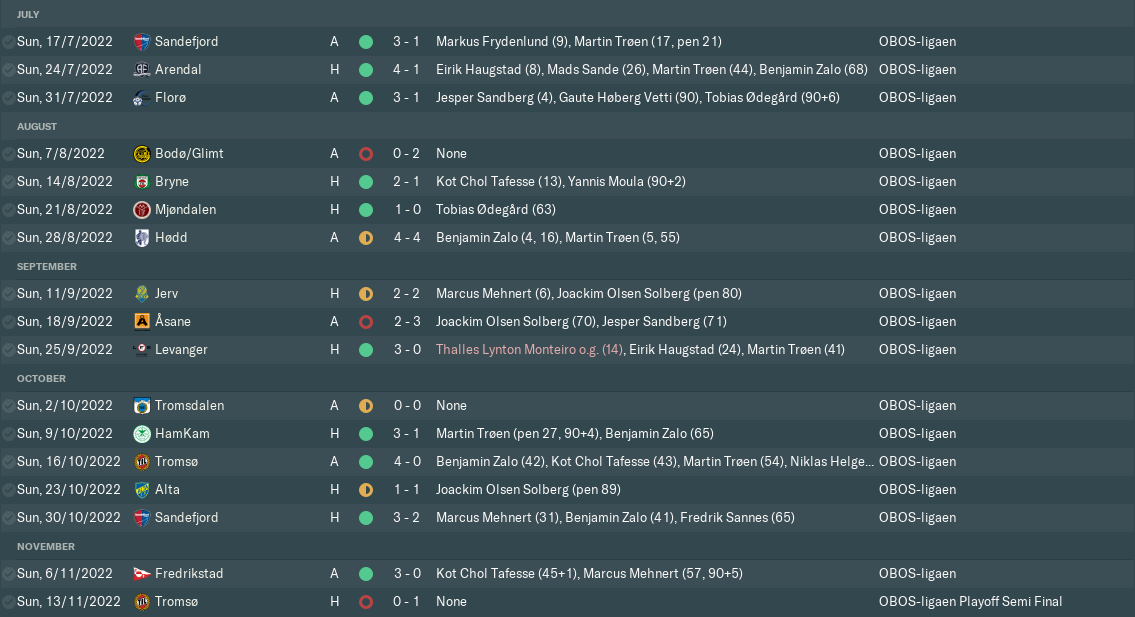Select the Thalles Lynton Monteiro own goal entry
The image size is (1135, 617).
(529, 350)
